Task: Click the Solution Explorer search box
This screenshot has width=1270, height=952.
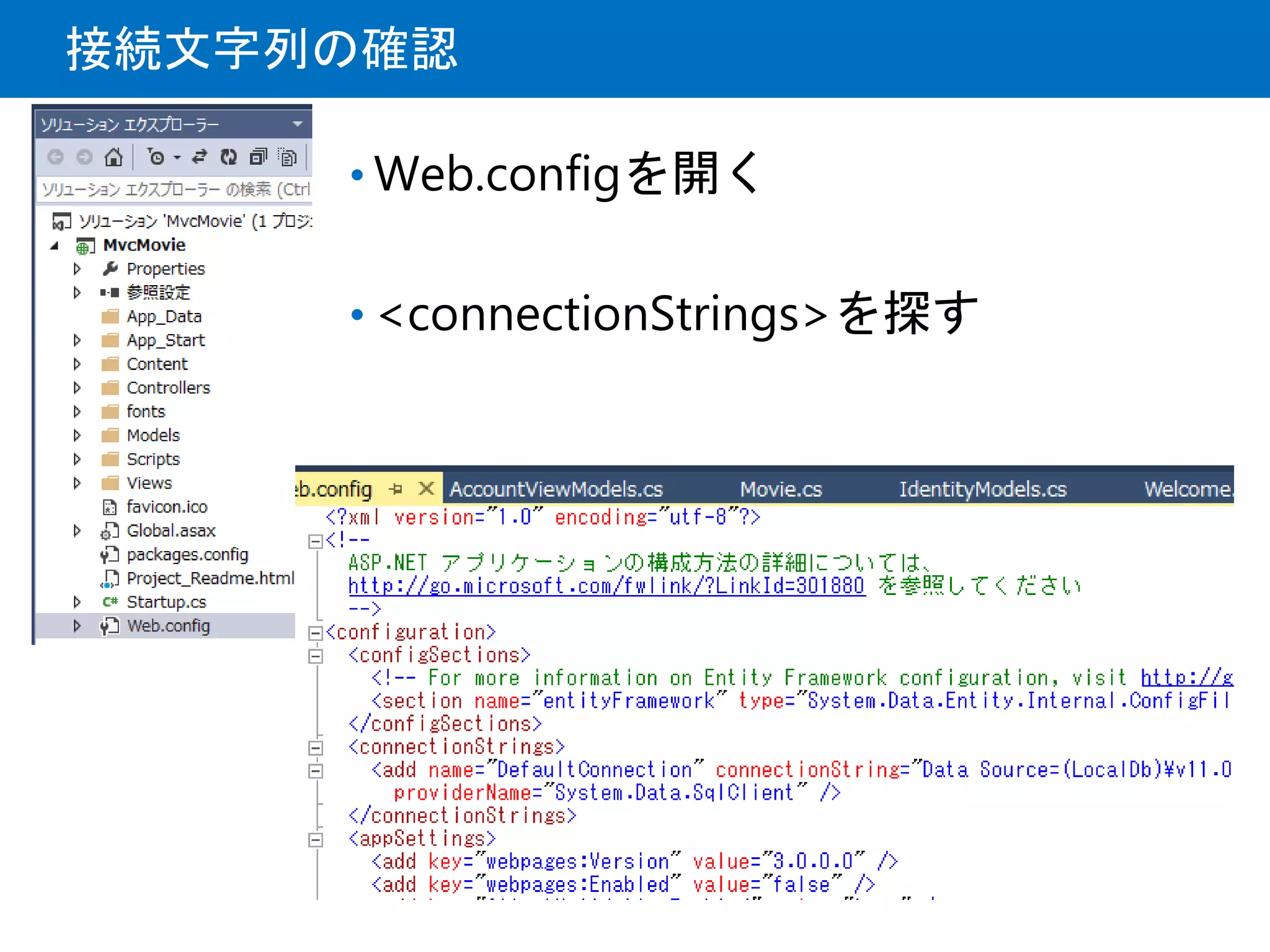Action: [175, 189]
